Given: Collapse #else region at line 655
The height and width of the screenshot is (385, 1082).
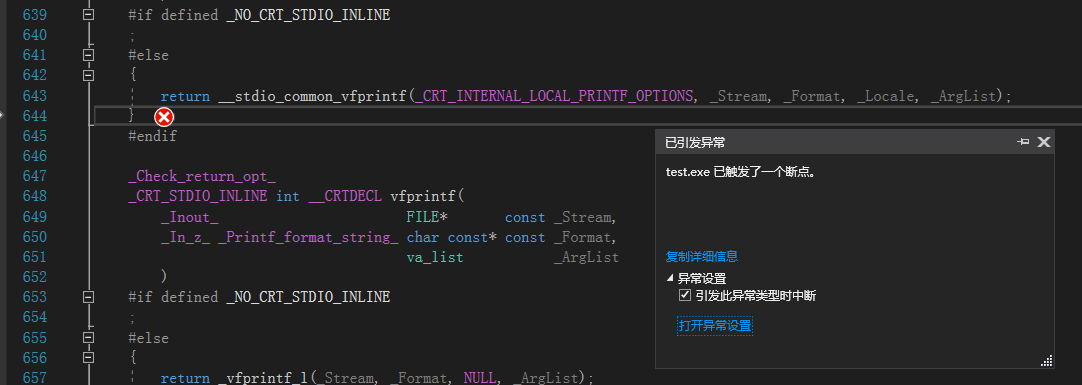Looking at the screenshot, I should click(x=88, y=338).
